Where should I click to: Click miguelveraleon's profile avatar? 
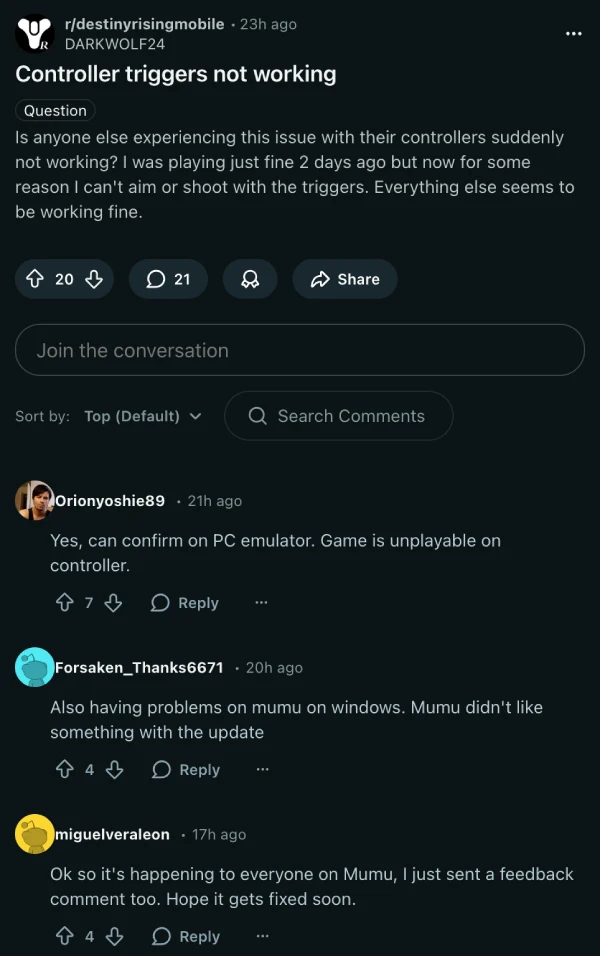pyautogui.click(x=33, y=834)
